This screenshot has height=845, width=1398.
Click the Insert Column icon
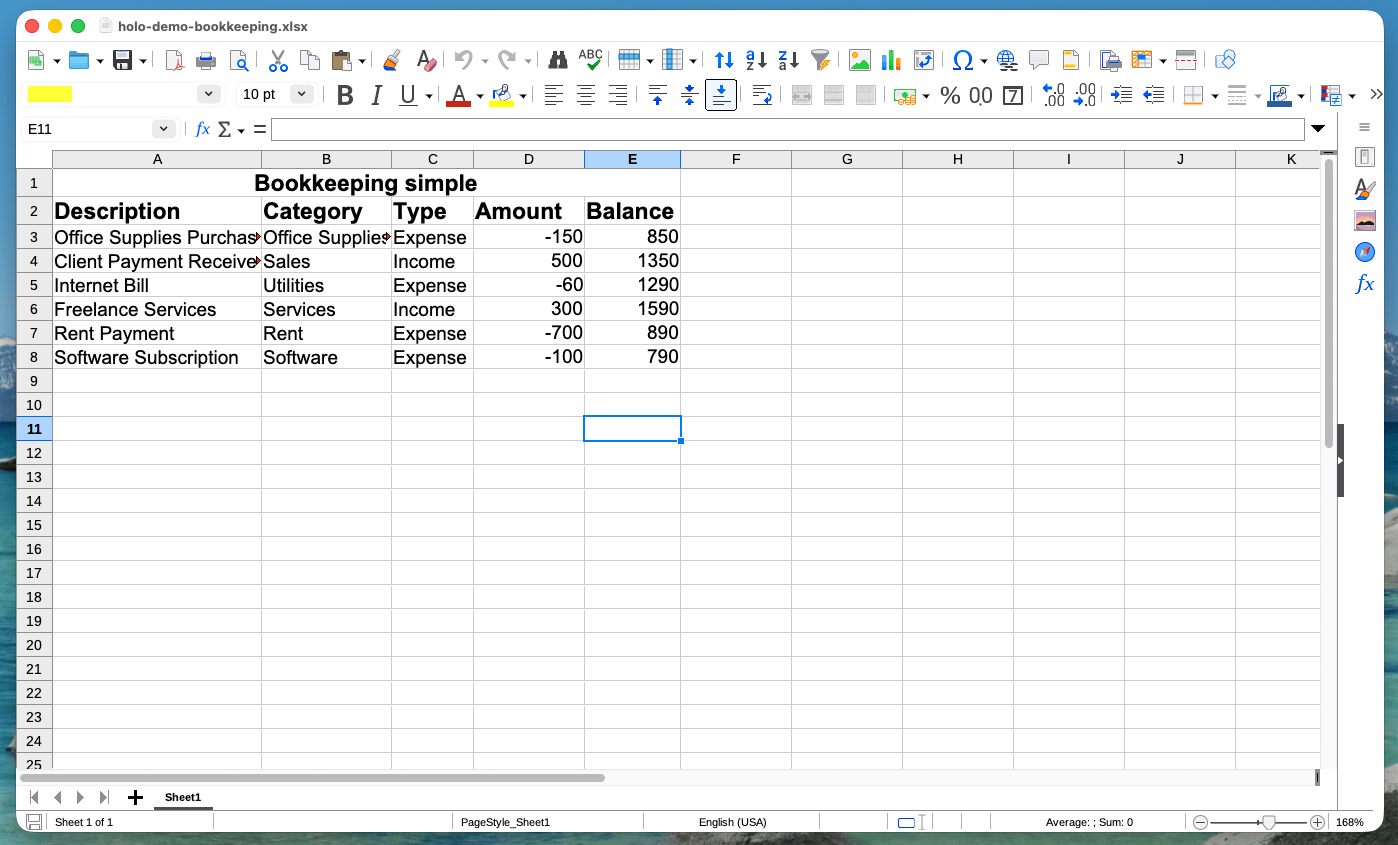click(x=672, y=61)
